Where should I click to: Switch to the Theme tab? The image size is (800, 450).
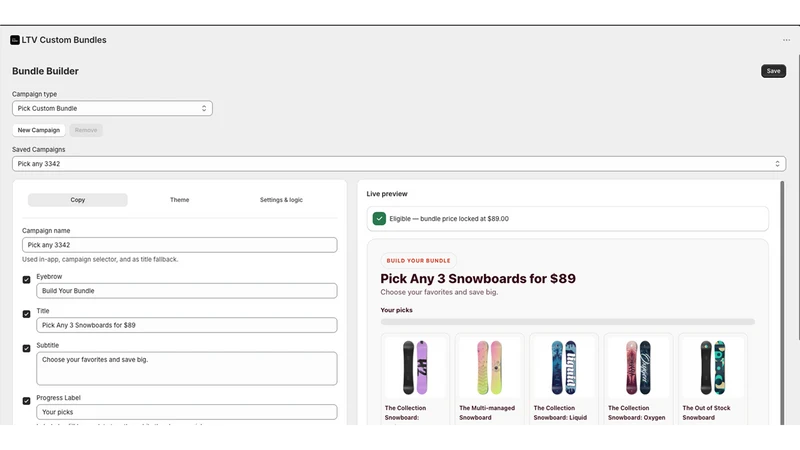(x=180, y=200)
